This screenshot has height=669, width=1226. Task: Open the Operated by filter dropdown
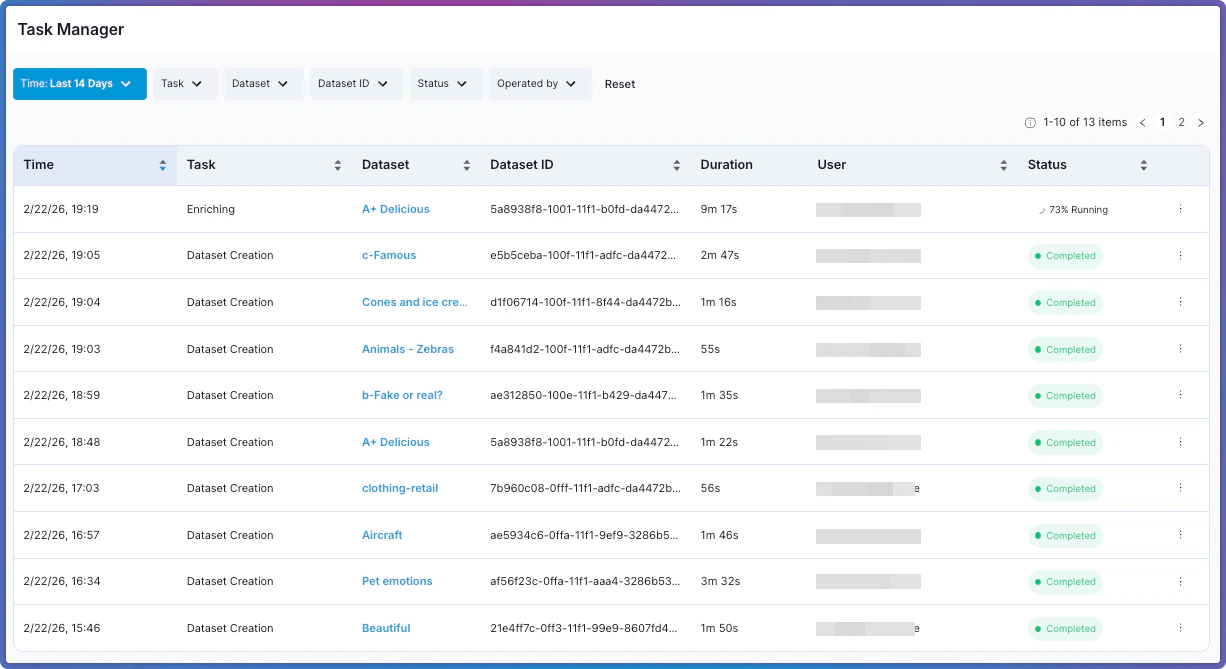[539, 84]
